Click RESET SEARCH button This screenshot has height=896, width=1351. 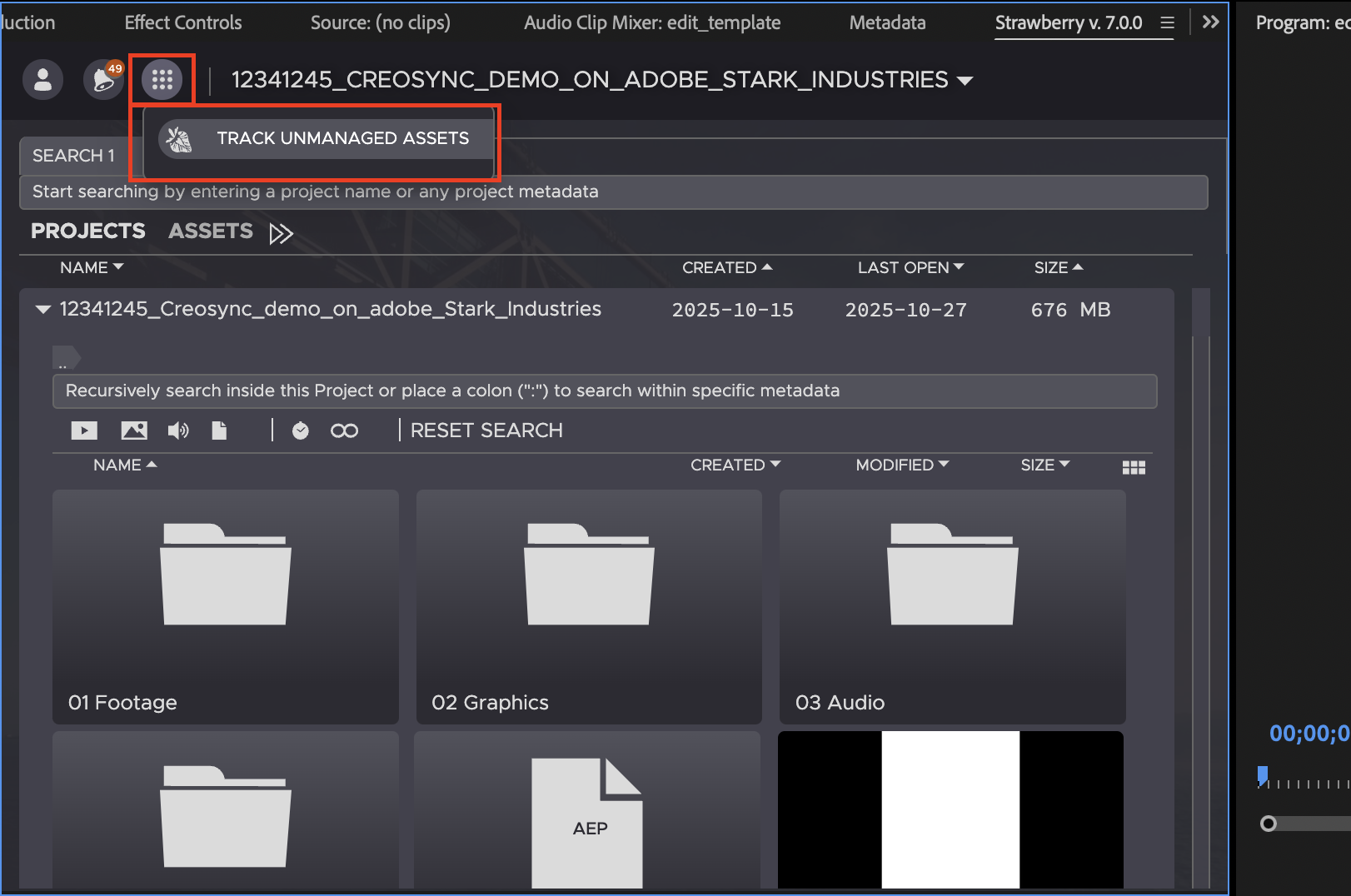(486, 431)
